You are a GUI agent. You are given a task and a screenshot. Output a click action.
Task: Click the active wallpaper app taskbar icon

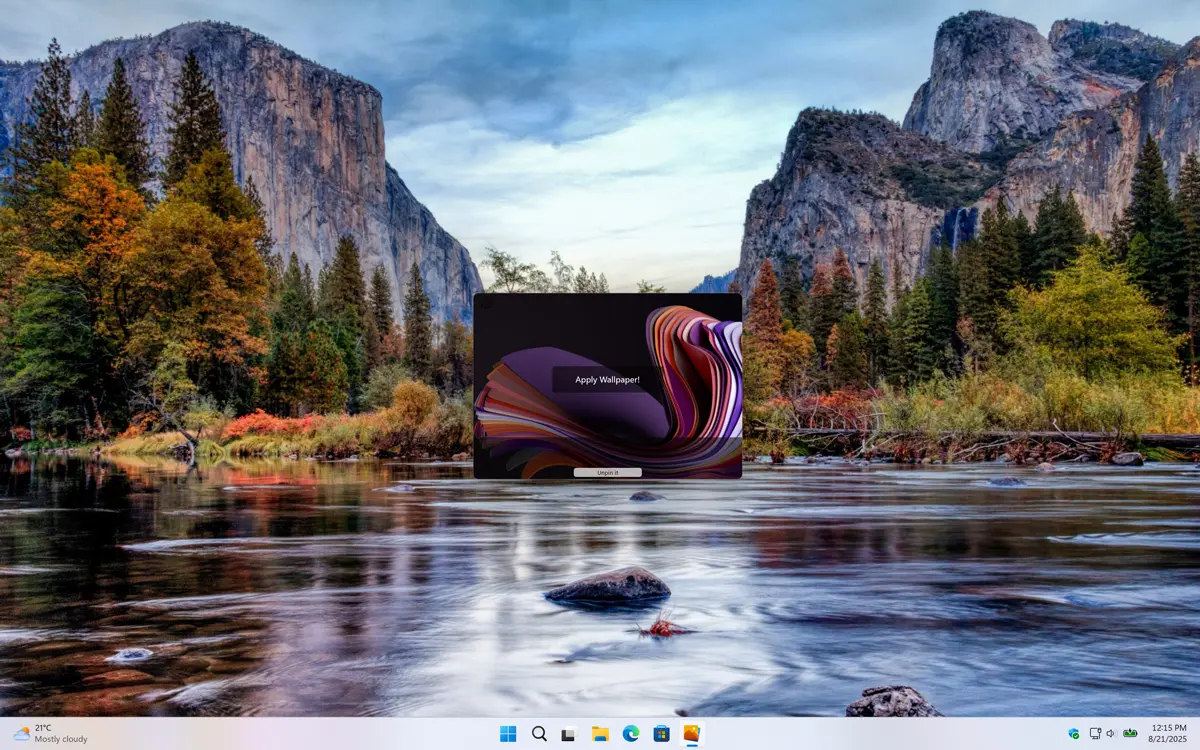pyautogui.click(x=691, y=734)
